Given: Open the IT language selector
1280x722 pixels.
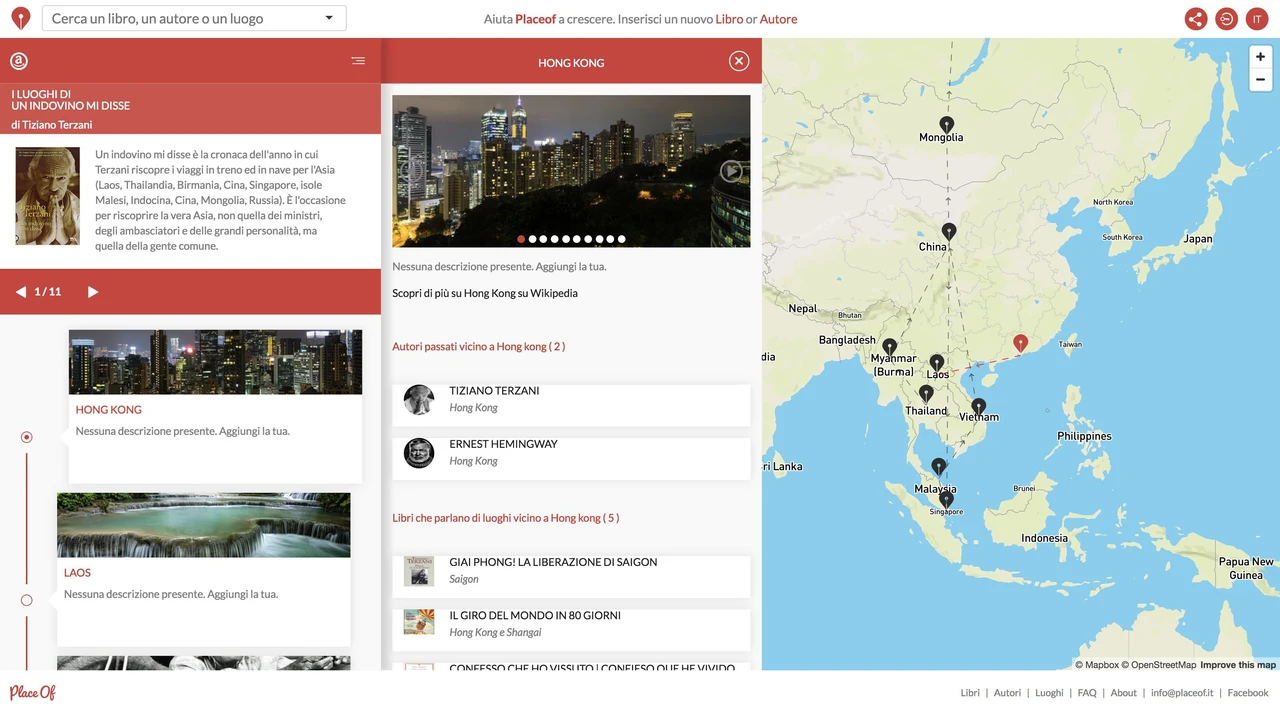Looking at the screenshot, I should point(1256,19).
